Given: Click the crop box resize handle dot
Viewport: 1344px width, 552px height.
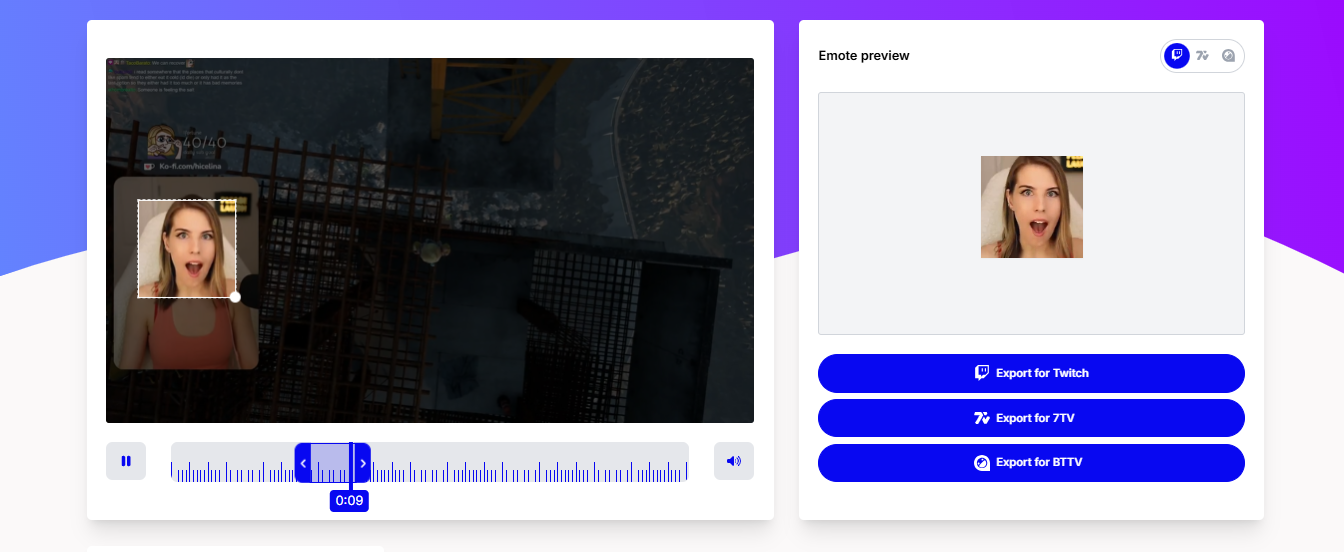Looking at the screenshot, I should click(x=235, y=297).
